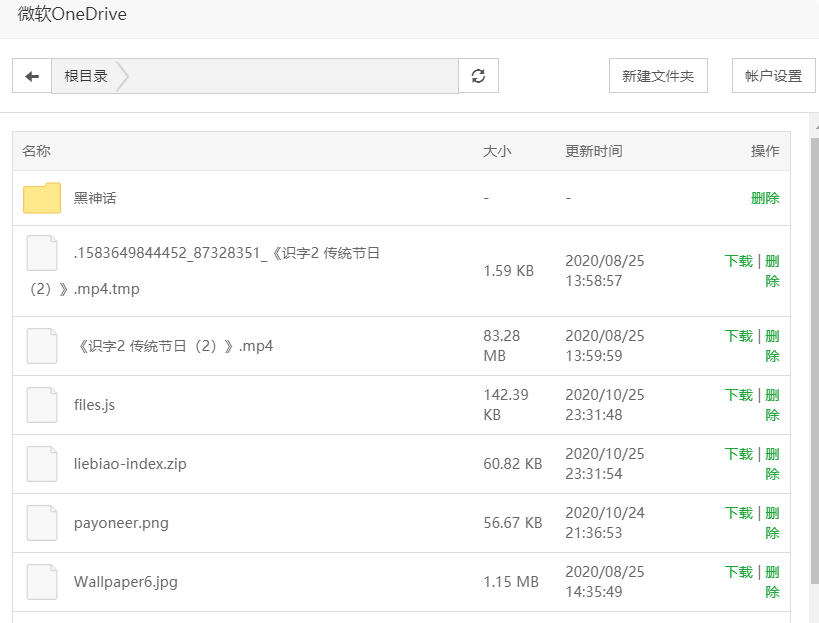Download Wallpaper6.jpg
The width and height of the screenshot is (819, 623).
coord(739,572)
